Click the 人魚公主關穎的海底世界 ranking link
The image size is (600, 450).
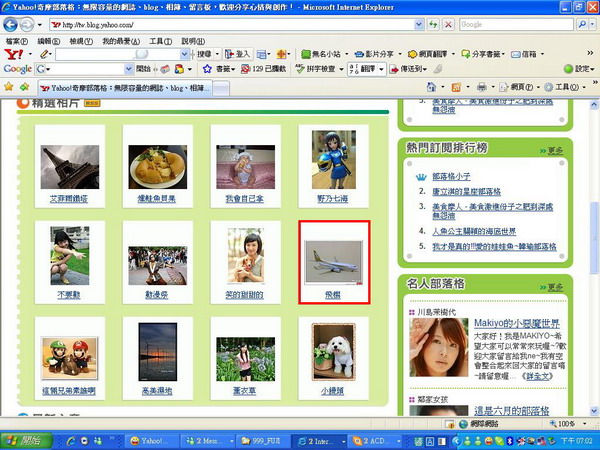[x=474, y=231]
